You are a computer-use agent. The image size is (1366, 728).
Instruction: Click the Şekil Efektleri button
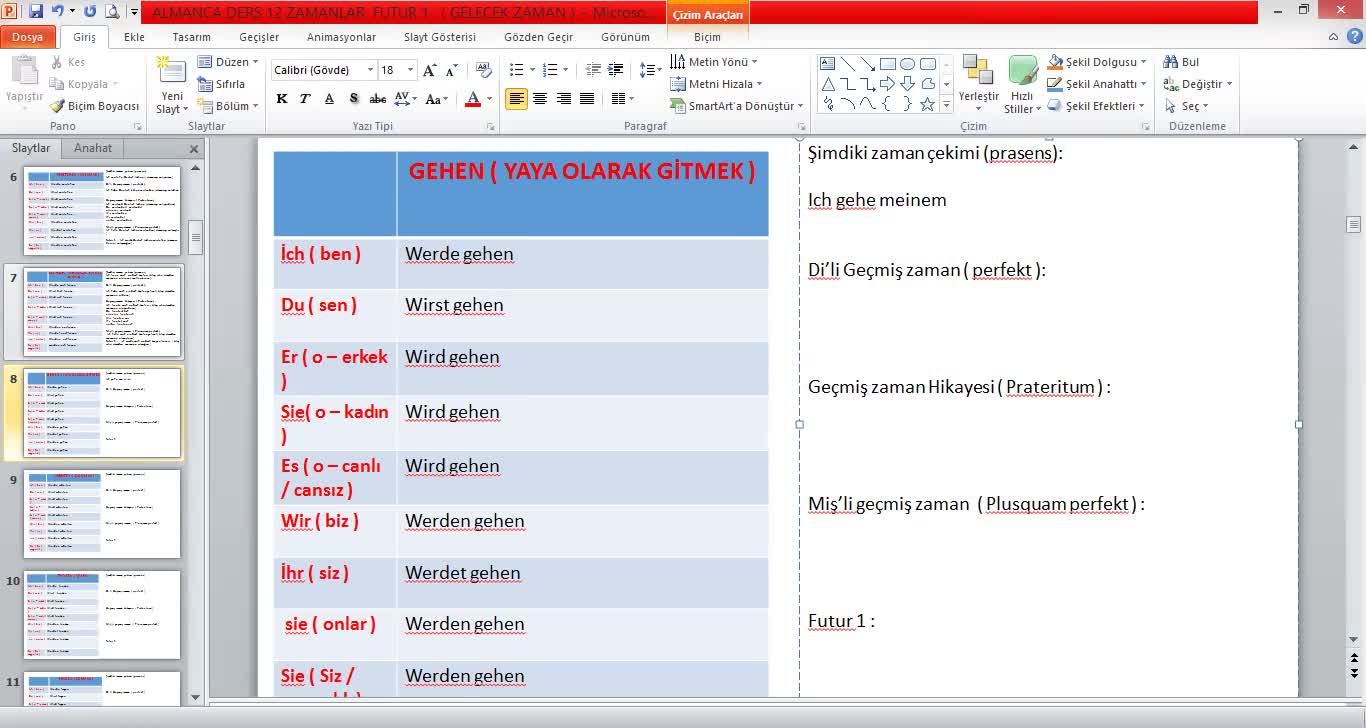pos(1095,106)
